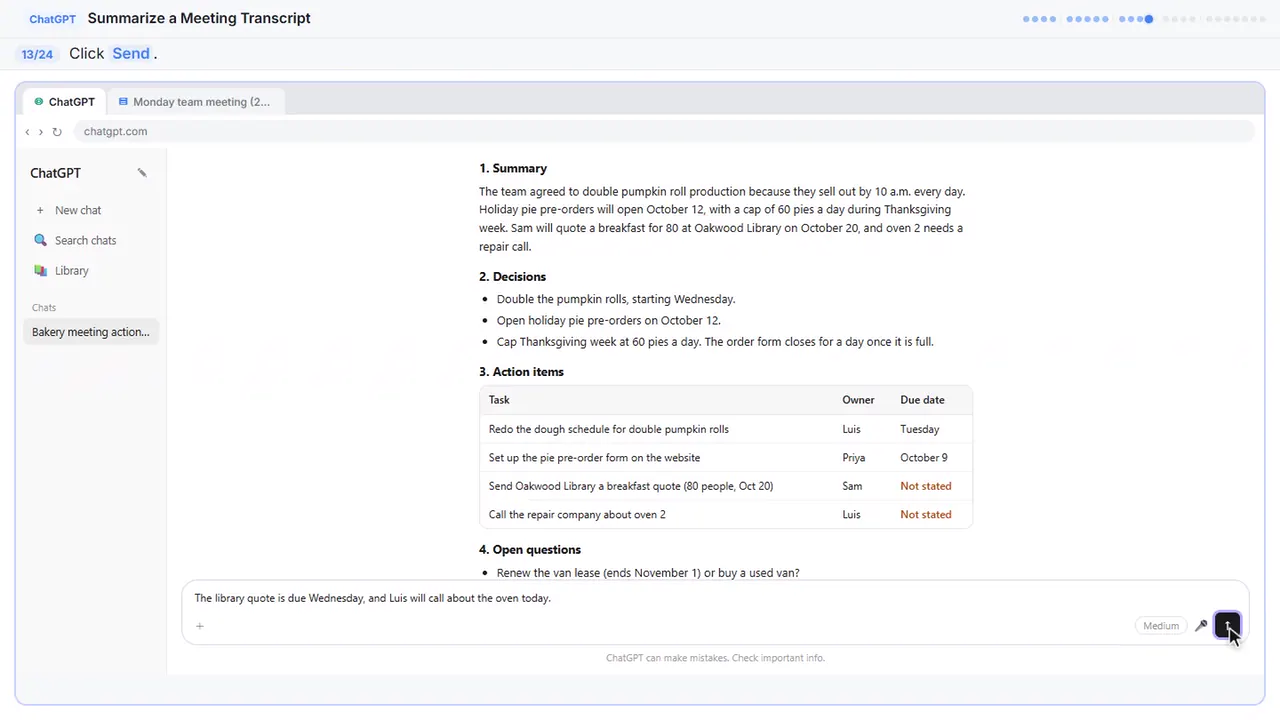Screen dimensions: 1280x720
Task: Click the ChatGPT sidebar title
Action: click(x=55, y=173)
